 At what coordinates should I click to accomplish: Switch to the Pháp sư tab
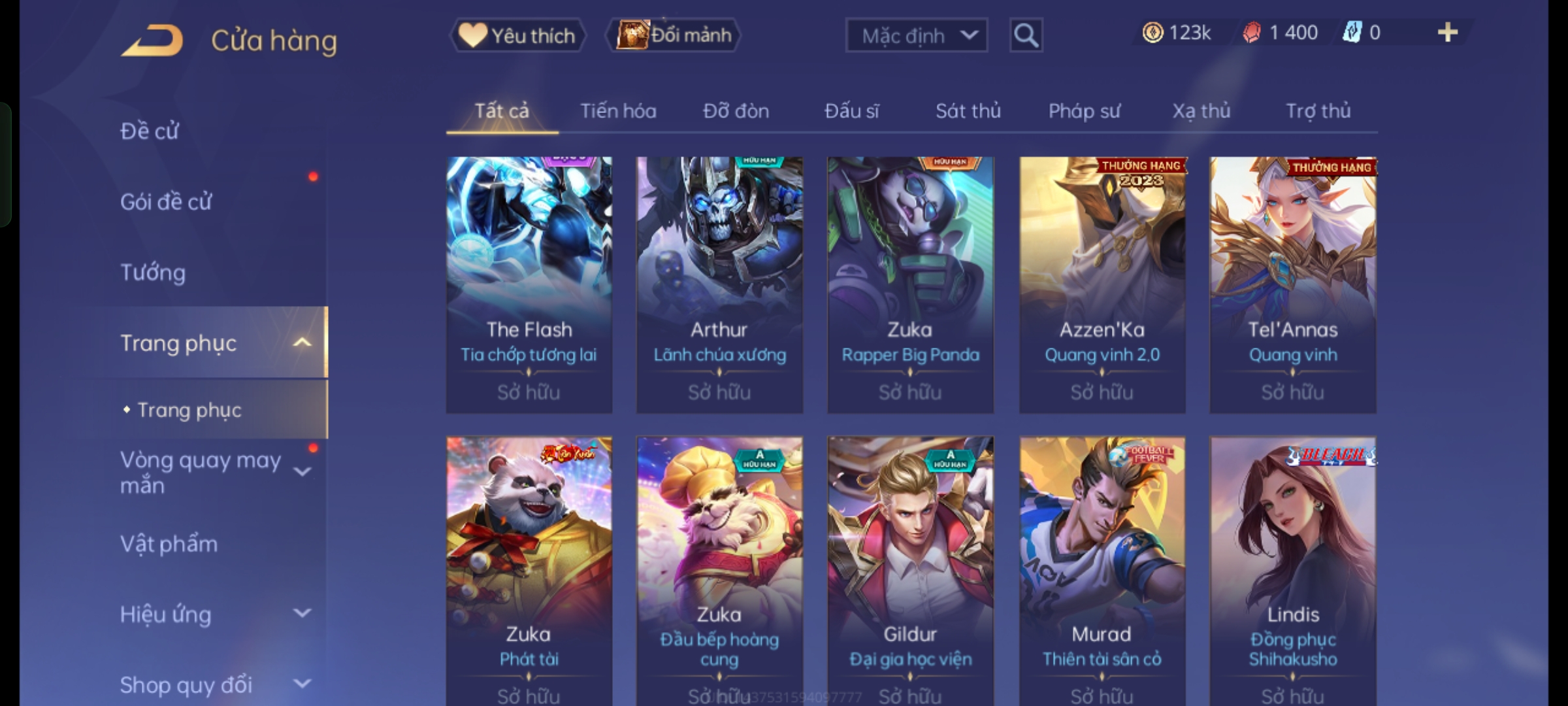click(1084, 111)
